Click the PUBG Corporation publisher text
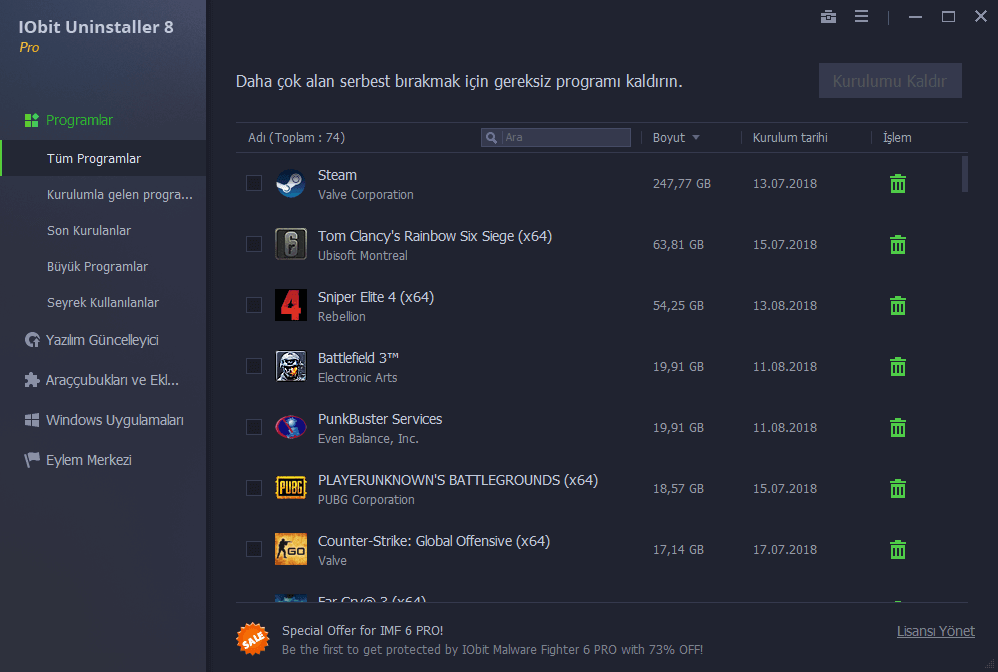The width and height of the screenshot is (998, 672). pyautogui.click(x=366, y=500)
